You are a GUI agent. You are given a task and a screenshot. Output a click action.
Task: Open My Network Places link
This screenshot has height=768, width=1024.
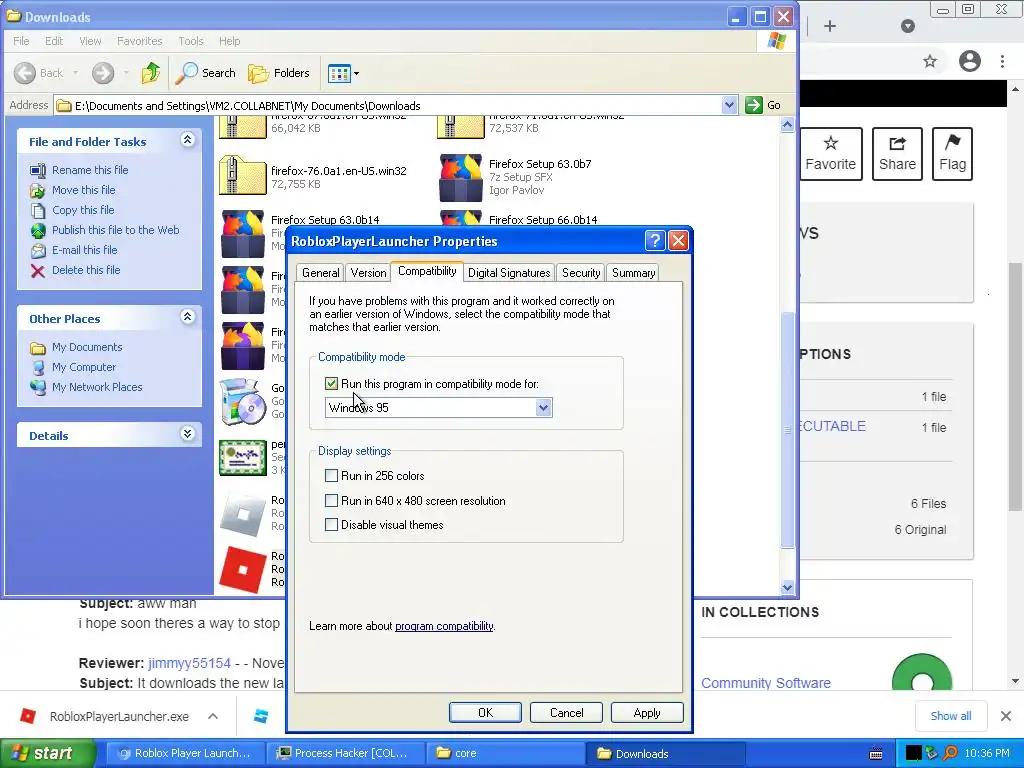coord(97,387)
